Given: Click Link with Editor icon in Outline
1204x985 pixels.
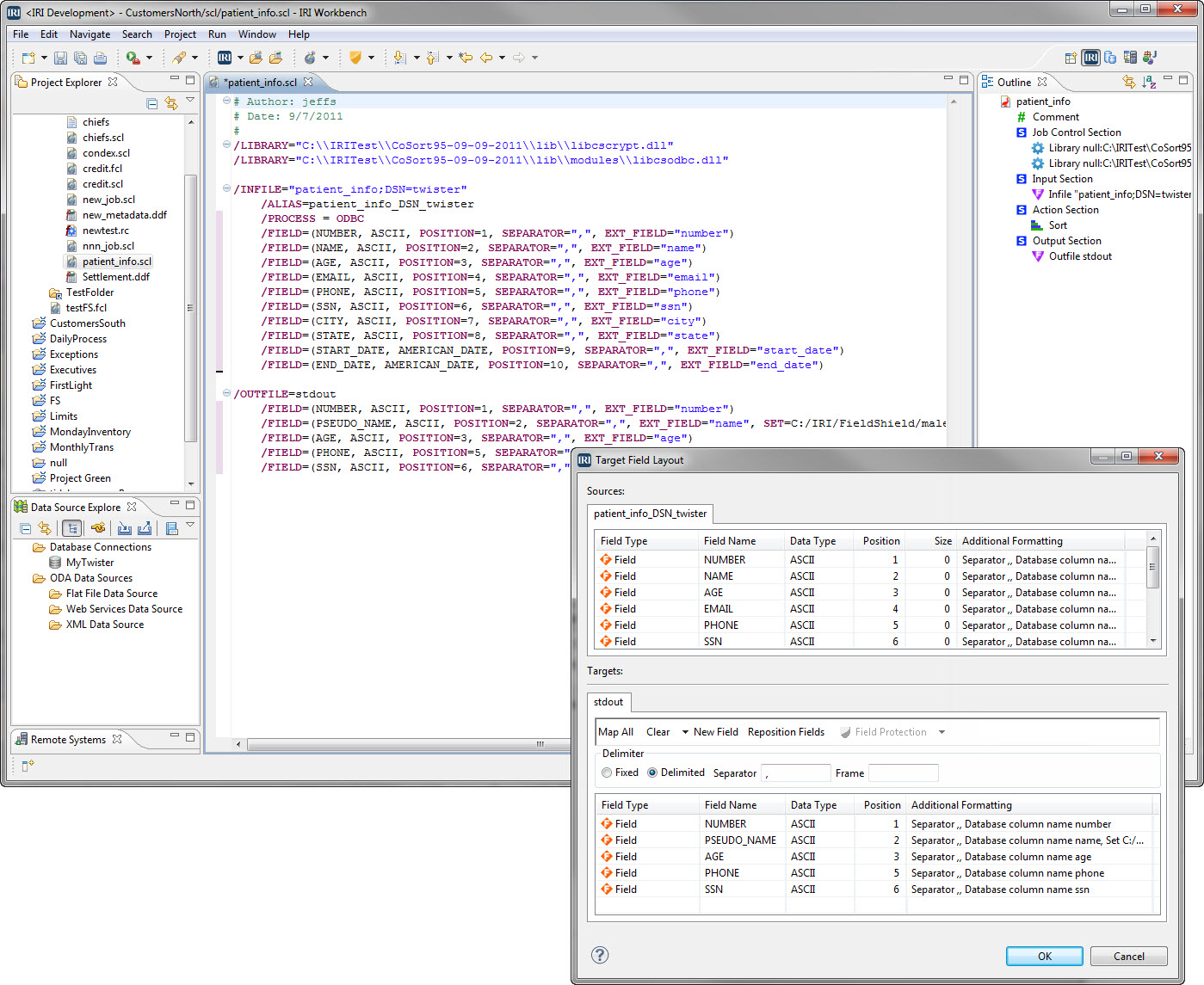Looking at the screenshot, I should click(x=1128, y=82).
